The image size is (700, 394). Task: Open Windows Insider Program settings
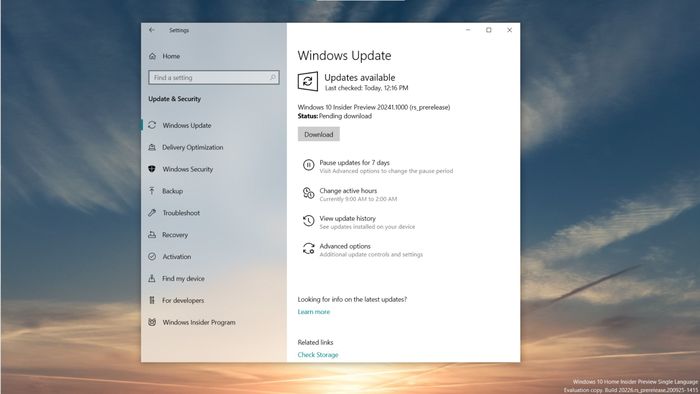[x=199, y=322]
